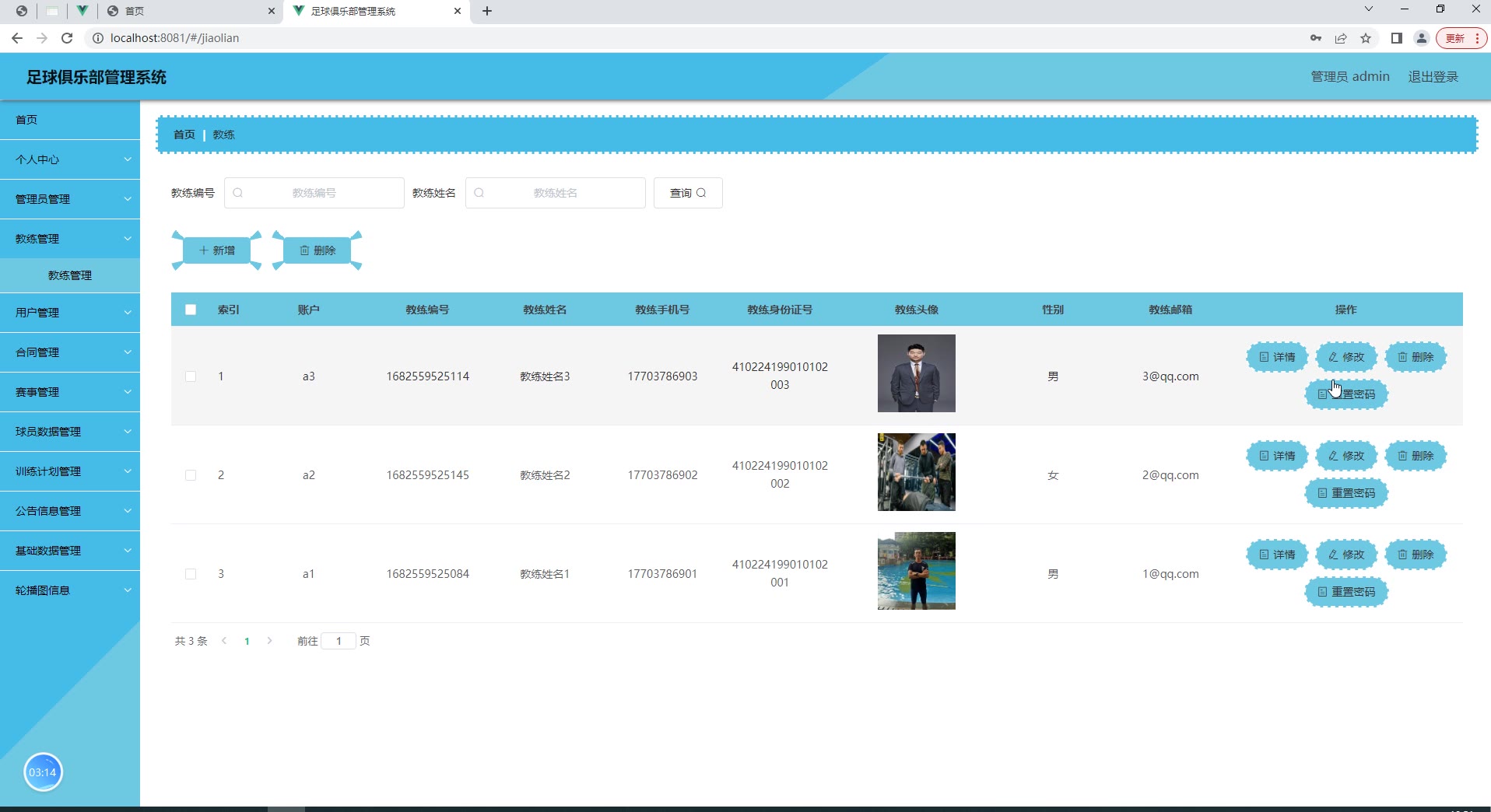Go back with the browser back arrow
The width and height of the screenshot is (1491, 812).
(x=17, y=38)
